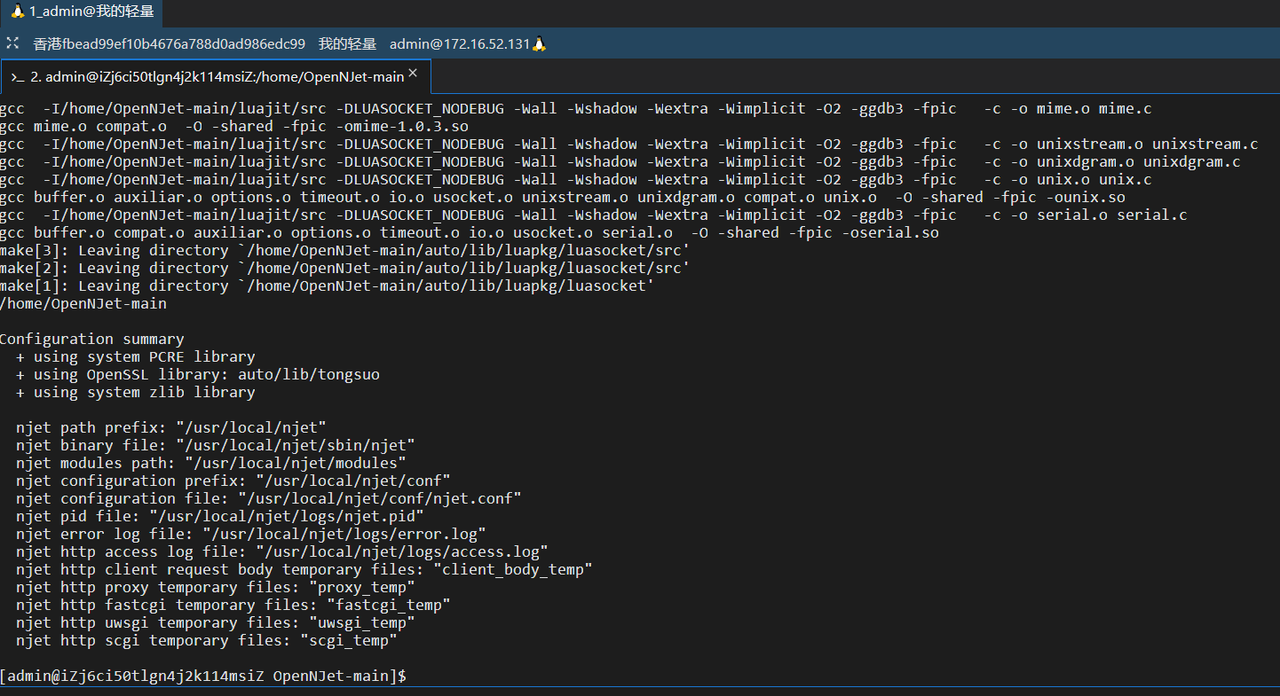
Task: Click the 'using OpenSSL library: auto/lib/tongsuo' line
Action: [198, 375]
